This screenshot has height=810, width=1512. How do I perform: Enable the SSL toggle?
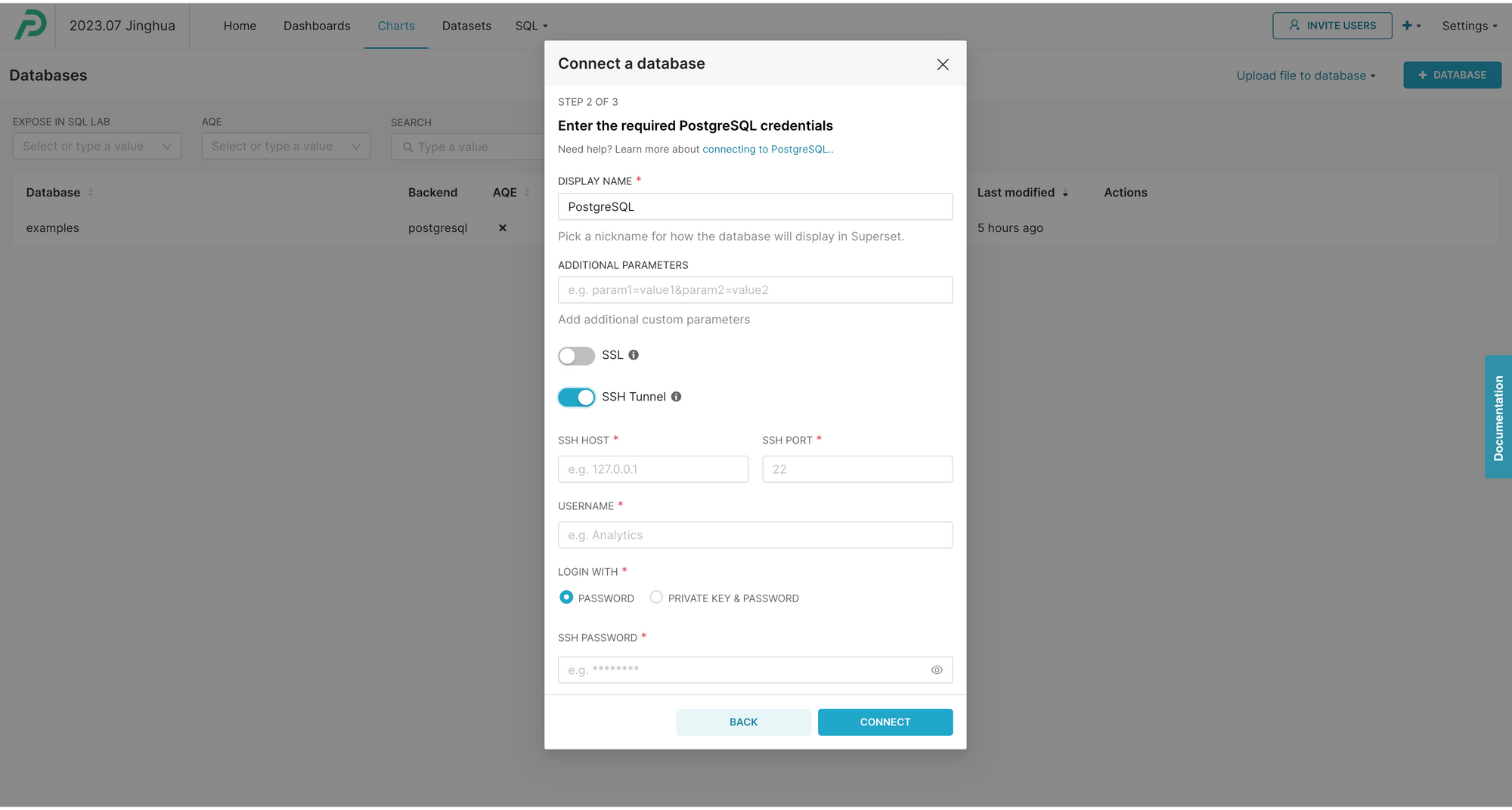point(576,355)
